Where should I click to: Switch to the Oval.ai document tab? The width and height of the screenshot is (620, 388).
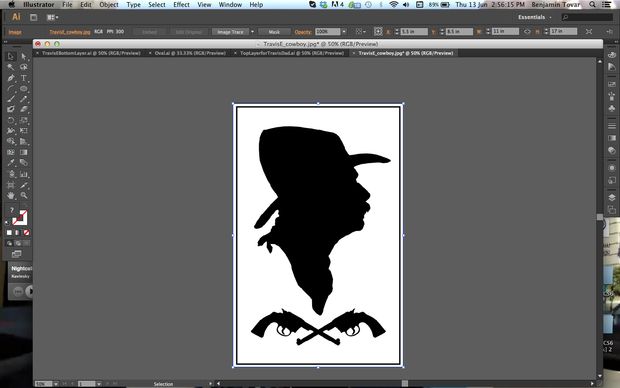coord(190,53)
